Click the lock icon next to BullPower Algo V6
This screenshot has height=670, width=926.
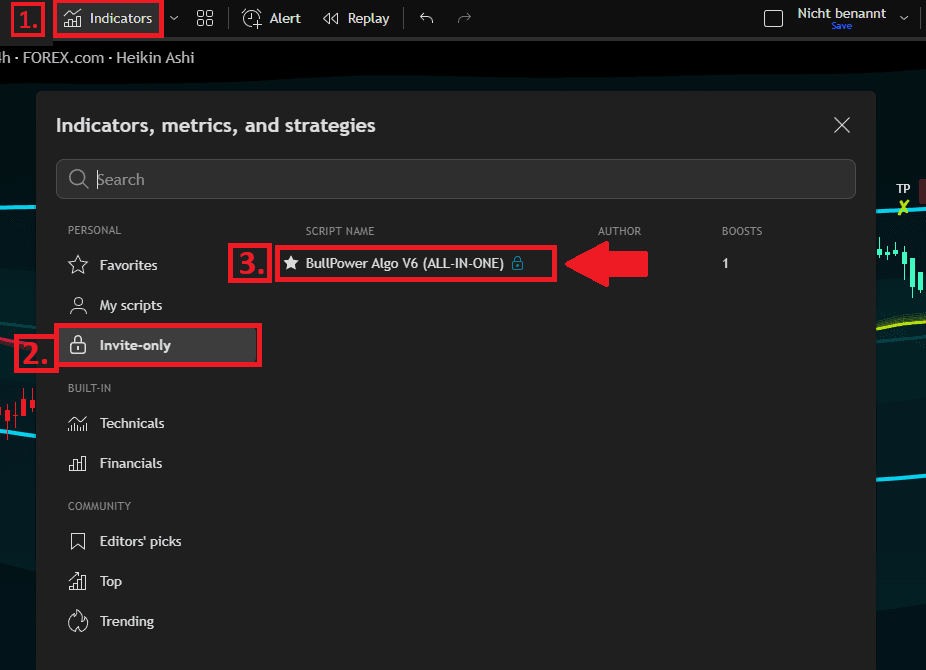coord(517,263)
